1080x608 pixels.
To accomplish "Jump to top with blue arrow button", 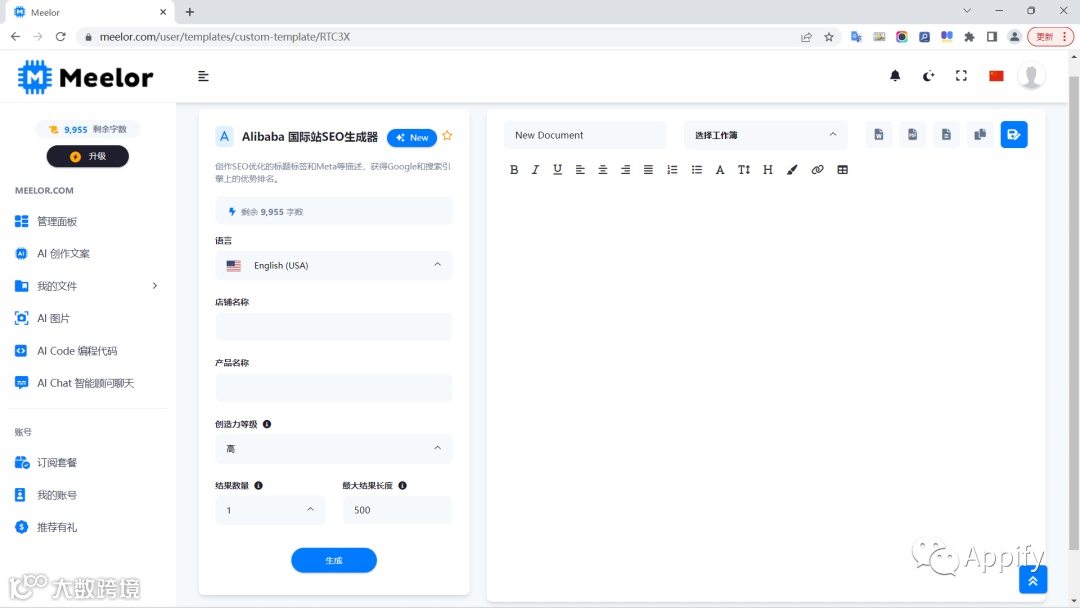I will (x=1033, y=580).
